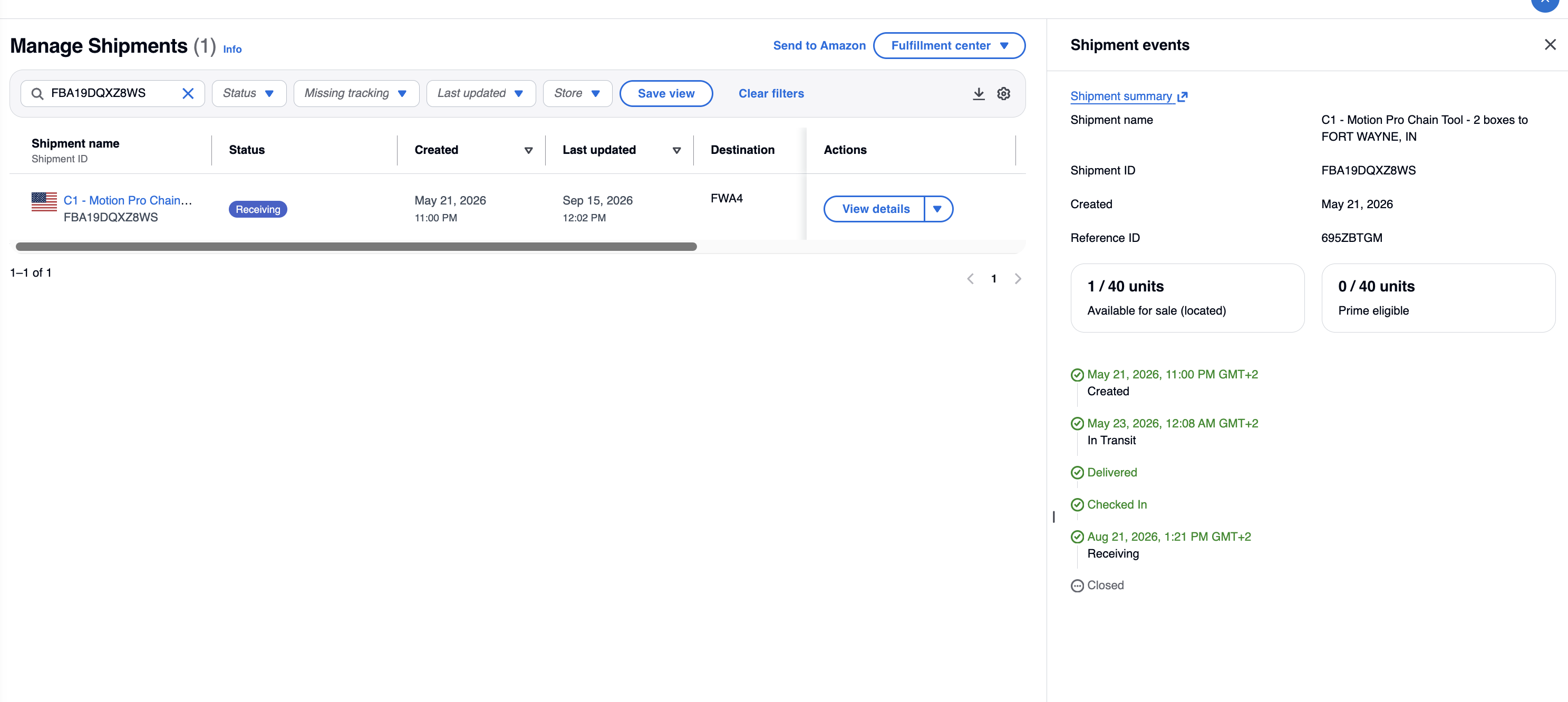Image resolution: width=1568 pixels, height=702 pixels.
Task: Click the Checked In event check icon
Action: [x=1077, y=505]
